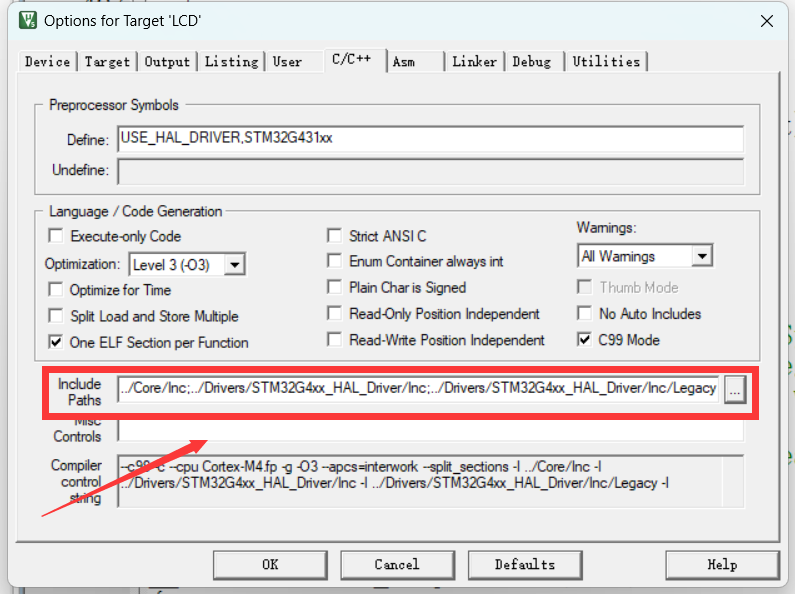Select the Listing tab
Image resolution: width=795 pixels, height=594 pixels.
[231, 62]
